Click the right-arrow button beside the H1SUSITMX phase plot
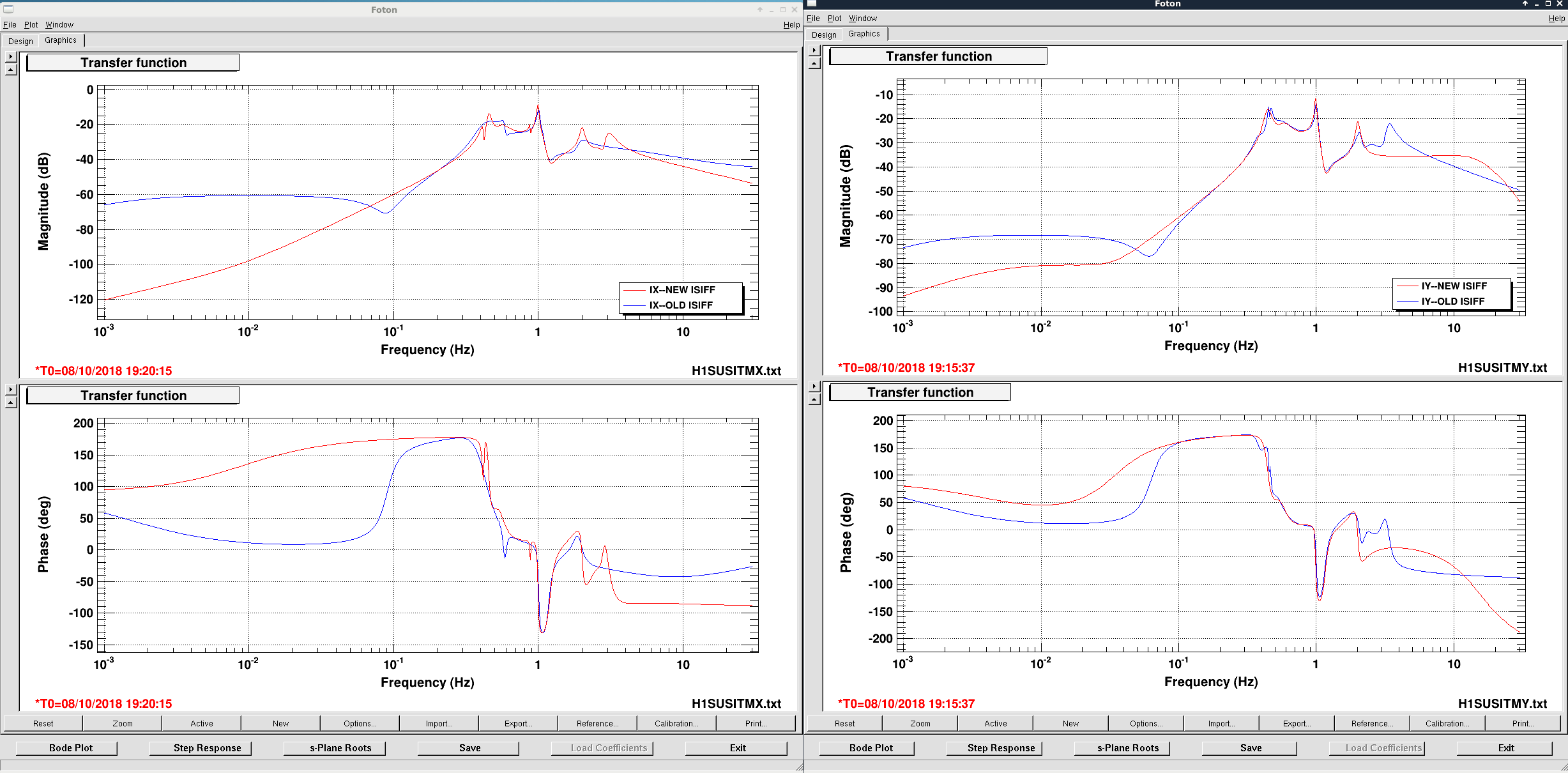This screenshot has width=1568, height=773. (11, 389)
